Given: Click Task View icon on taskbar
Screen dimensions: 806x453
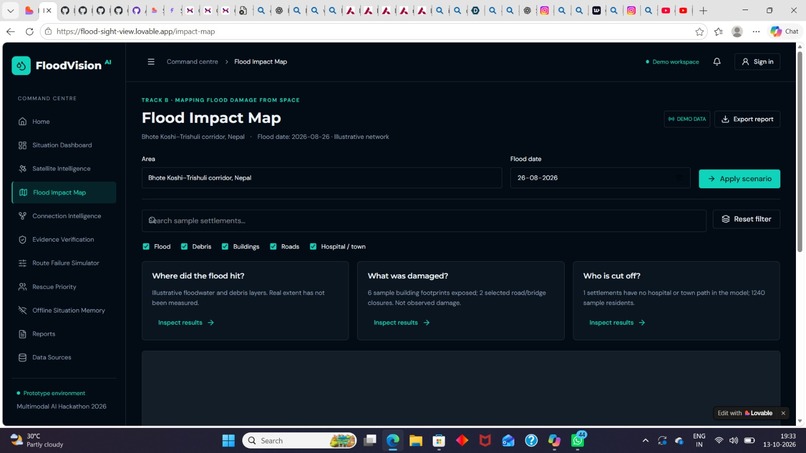Looking at the screenshot, I should click(x=370, y=441).
